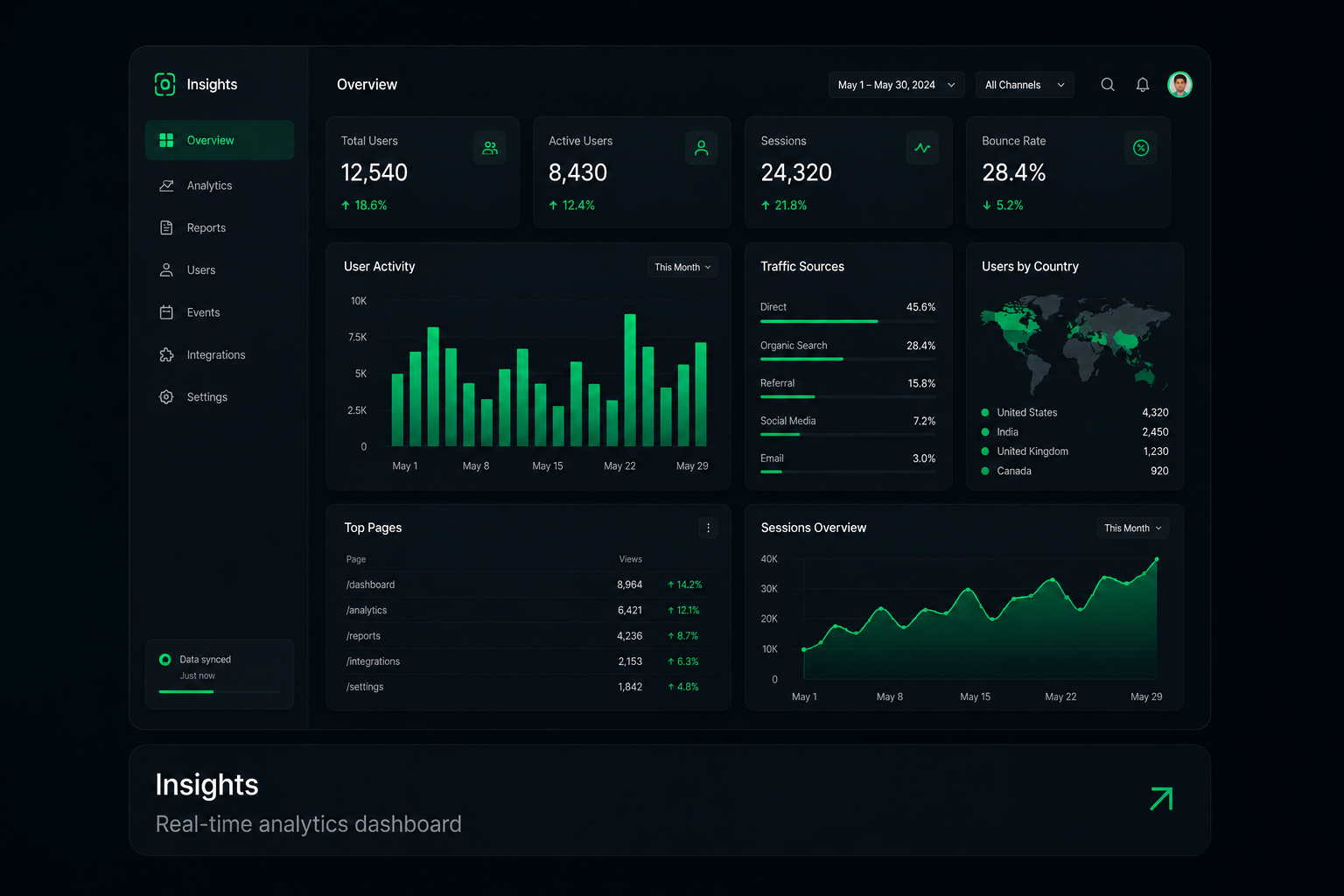Click the 8,964 views value
Screen dimensions: 1344x896
coord(629,584)
